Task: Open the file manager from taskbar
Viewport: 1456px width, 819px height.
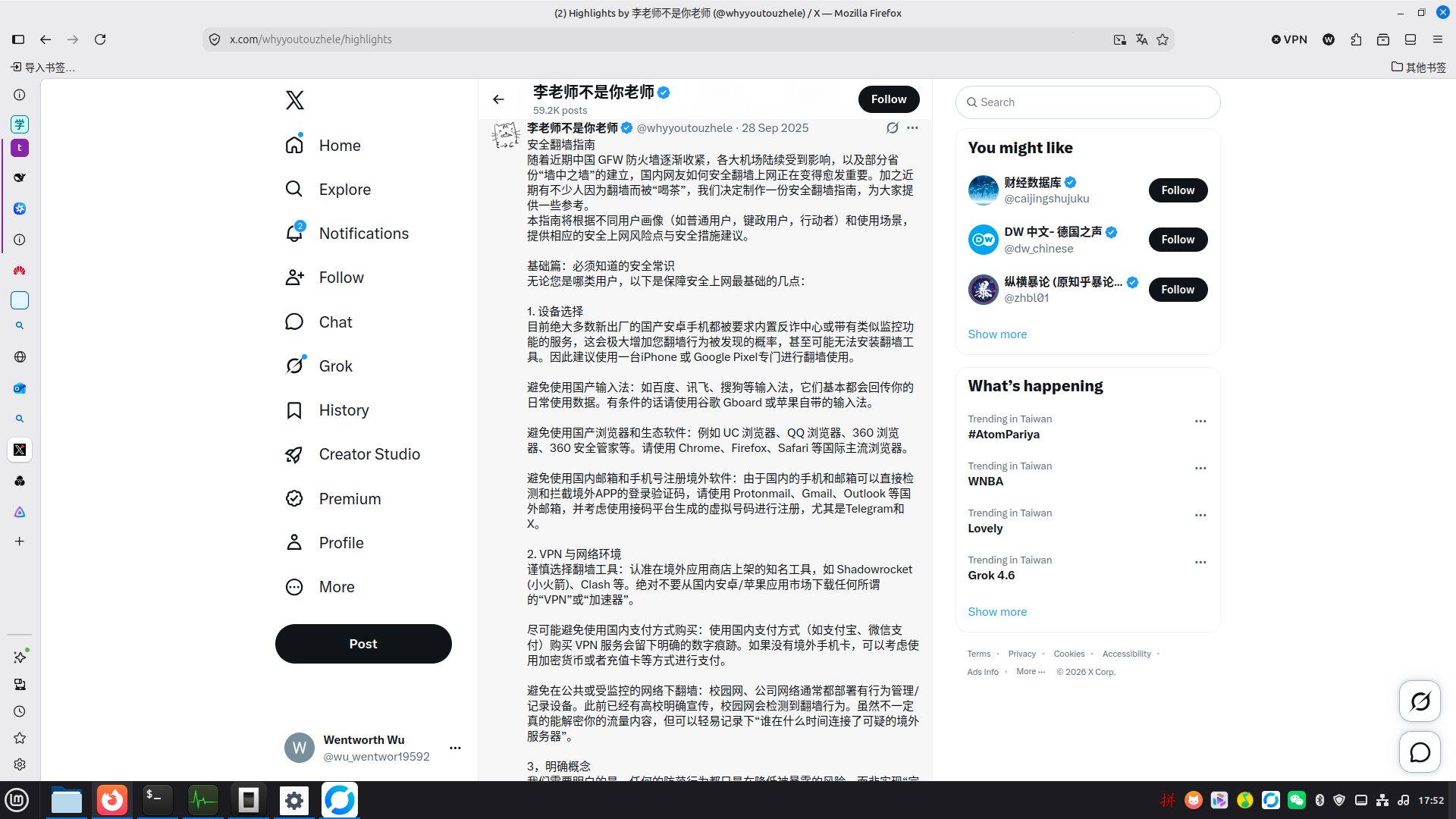Action: (67, 800)
